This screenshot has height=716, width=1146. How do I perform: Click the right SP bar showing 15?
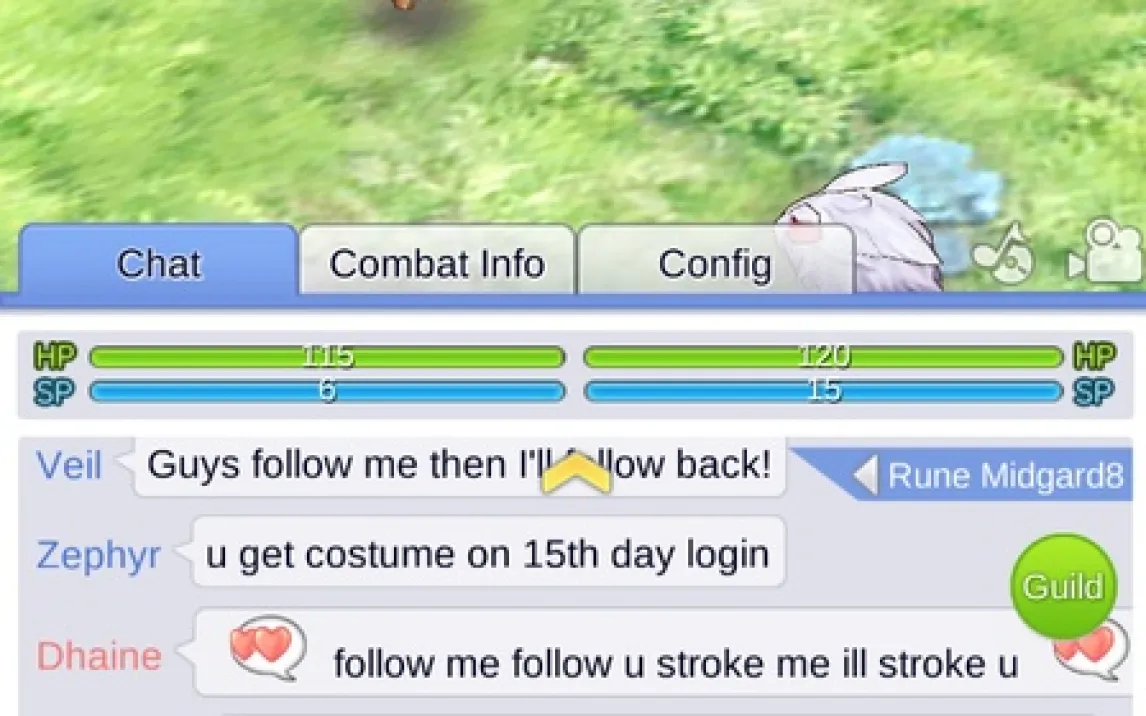coord(824,391)
